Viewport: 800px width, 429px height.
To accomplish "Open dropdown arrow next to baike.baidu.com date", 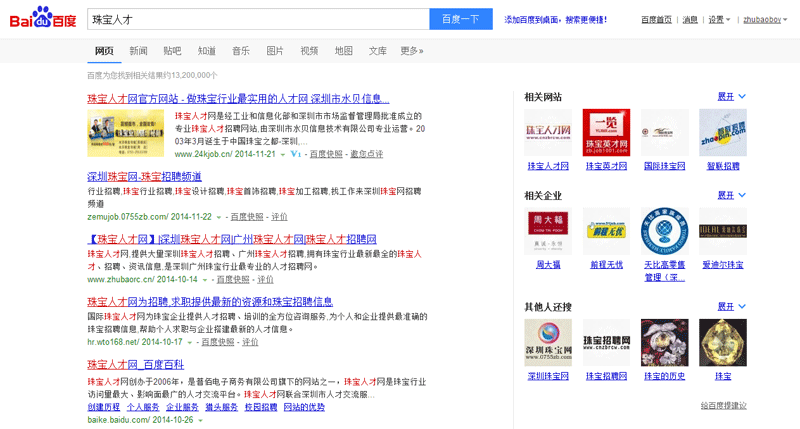I will [x=201, y=421].
